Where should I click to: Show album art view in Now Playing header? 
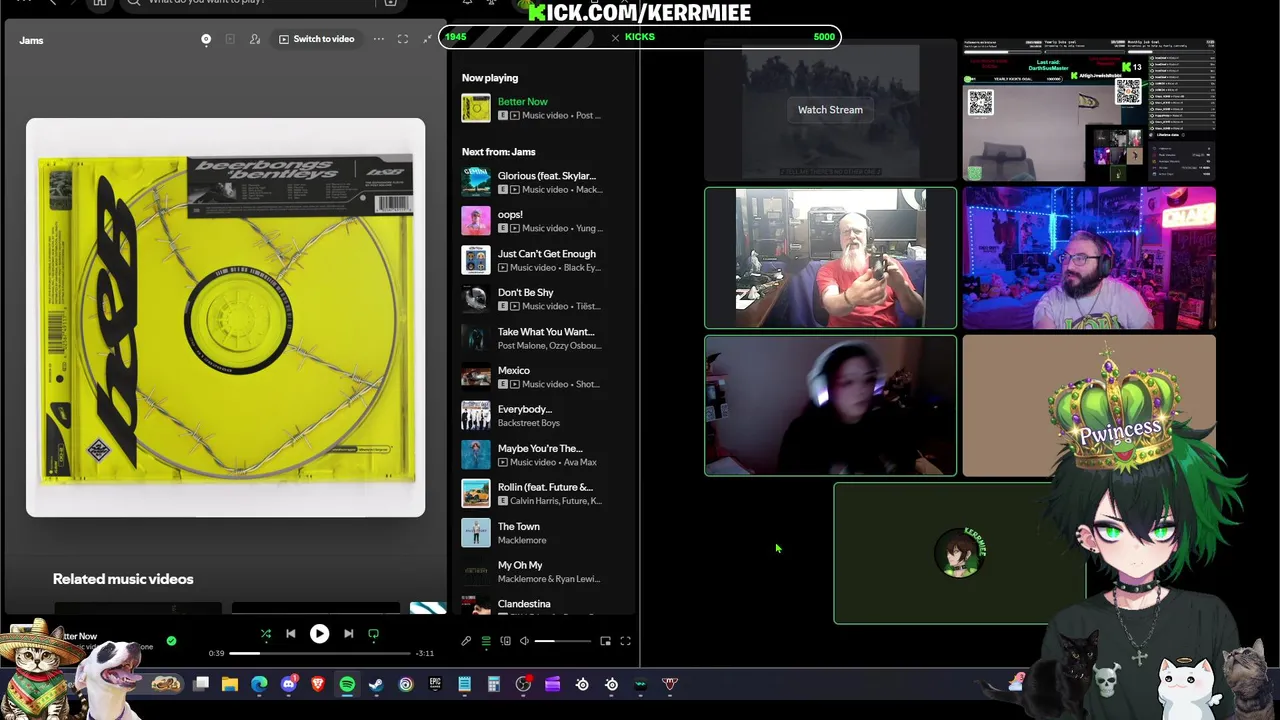pos(206,39)
